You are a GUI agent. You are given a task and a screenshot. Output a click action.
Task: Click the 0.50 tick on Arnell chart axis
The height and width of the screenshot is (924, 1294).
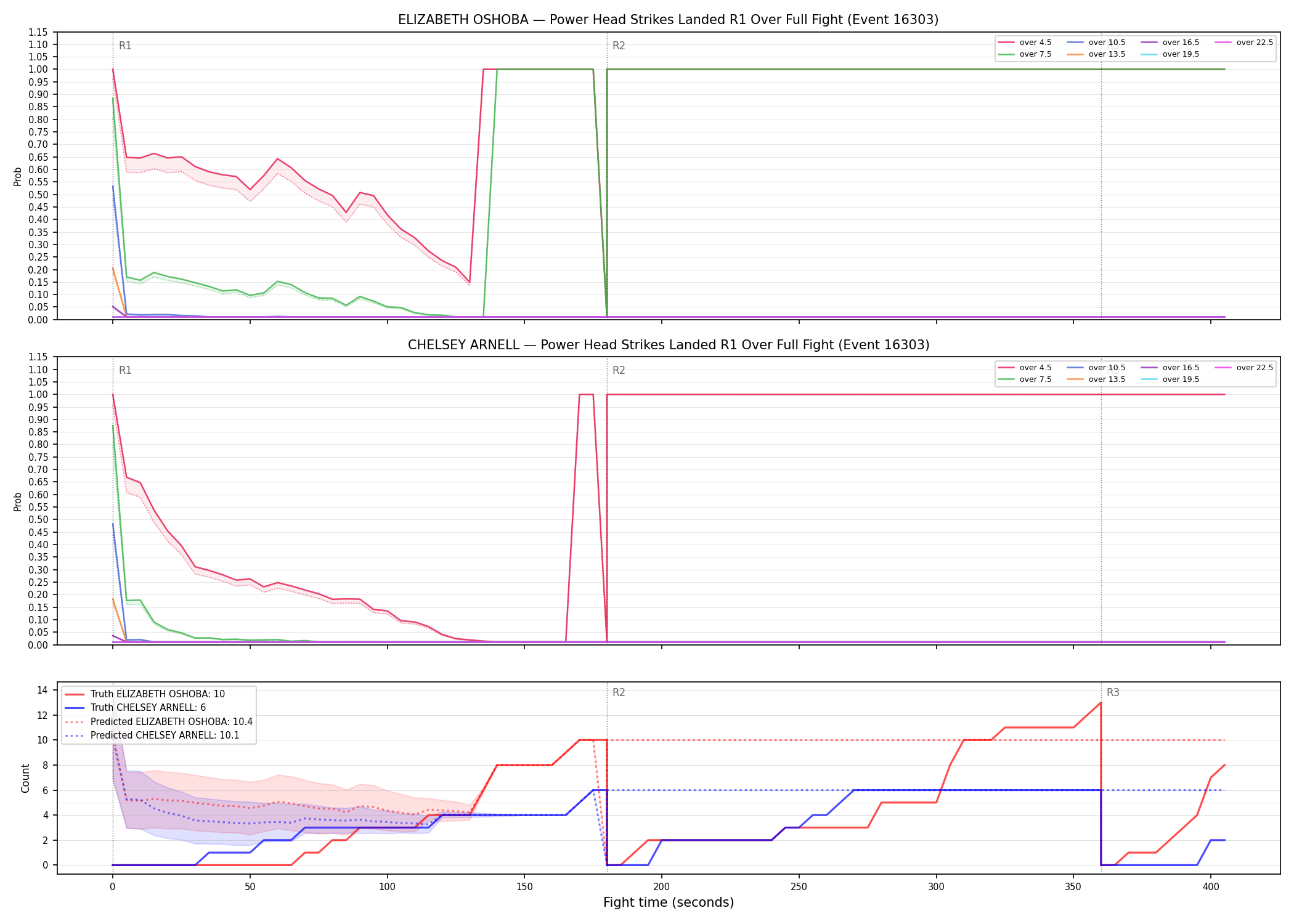click(x=38, y=519)
